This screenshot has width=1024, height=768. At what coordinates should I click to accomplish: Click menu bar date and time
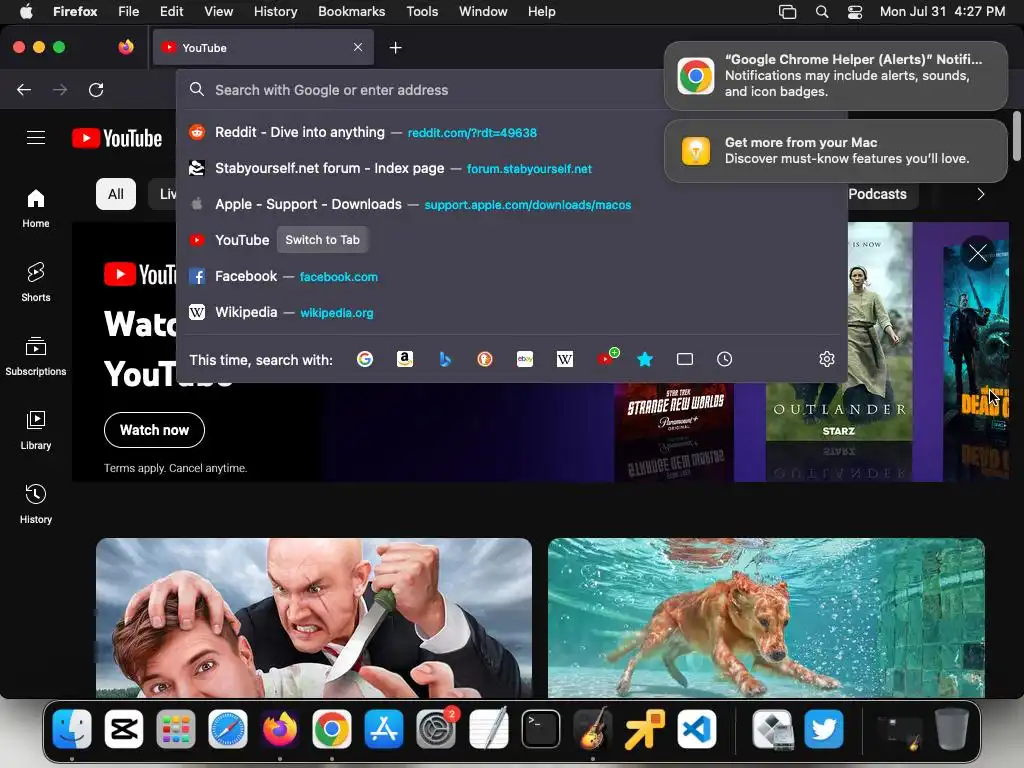(x=942, y=12)
